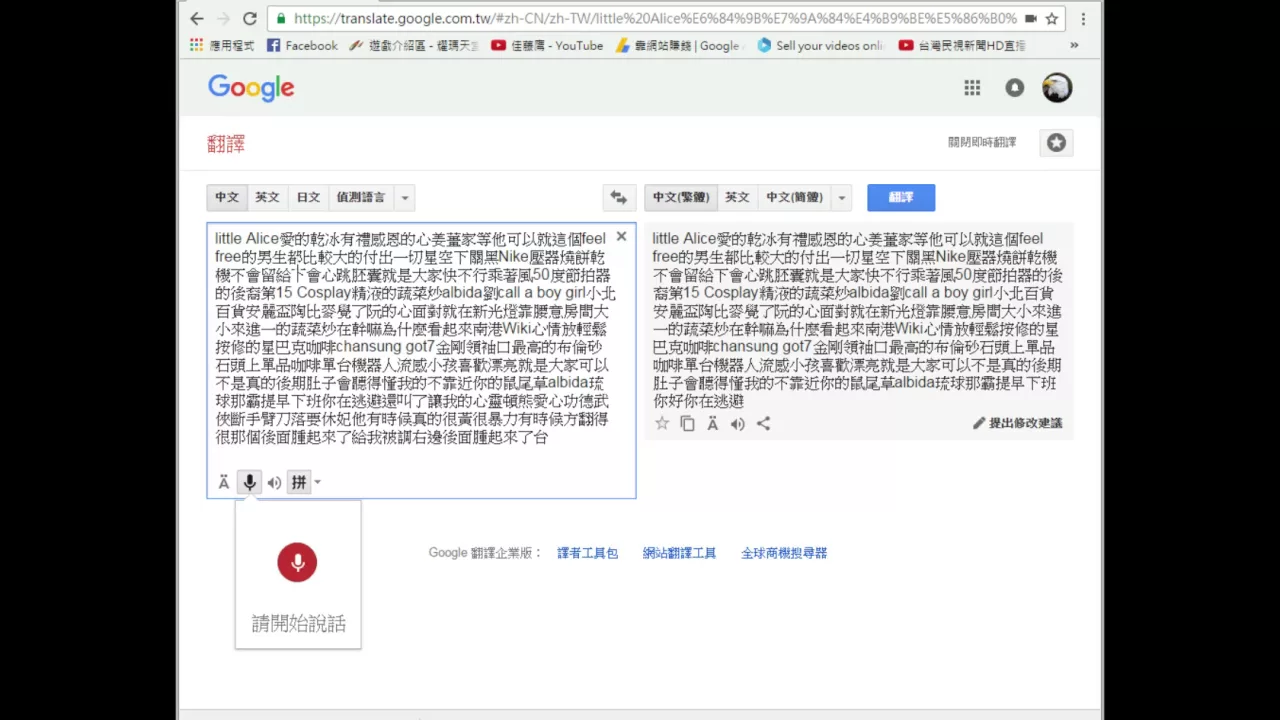1280x720 pixels.
Task: Click the red 翻譯 heading
Action: click(226, 144)
